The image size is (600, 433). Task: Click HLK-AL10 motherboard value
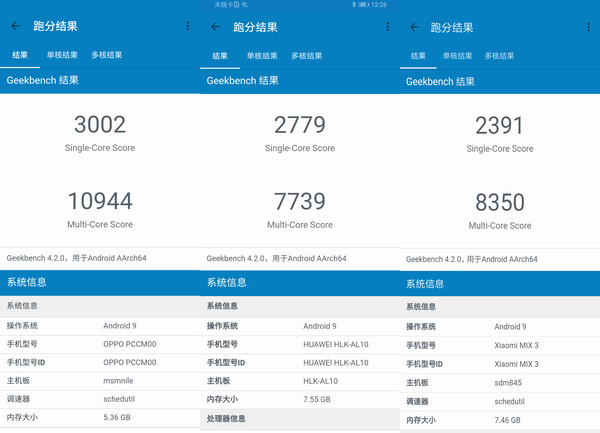pos(321,381)
